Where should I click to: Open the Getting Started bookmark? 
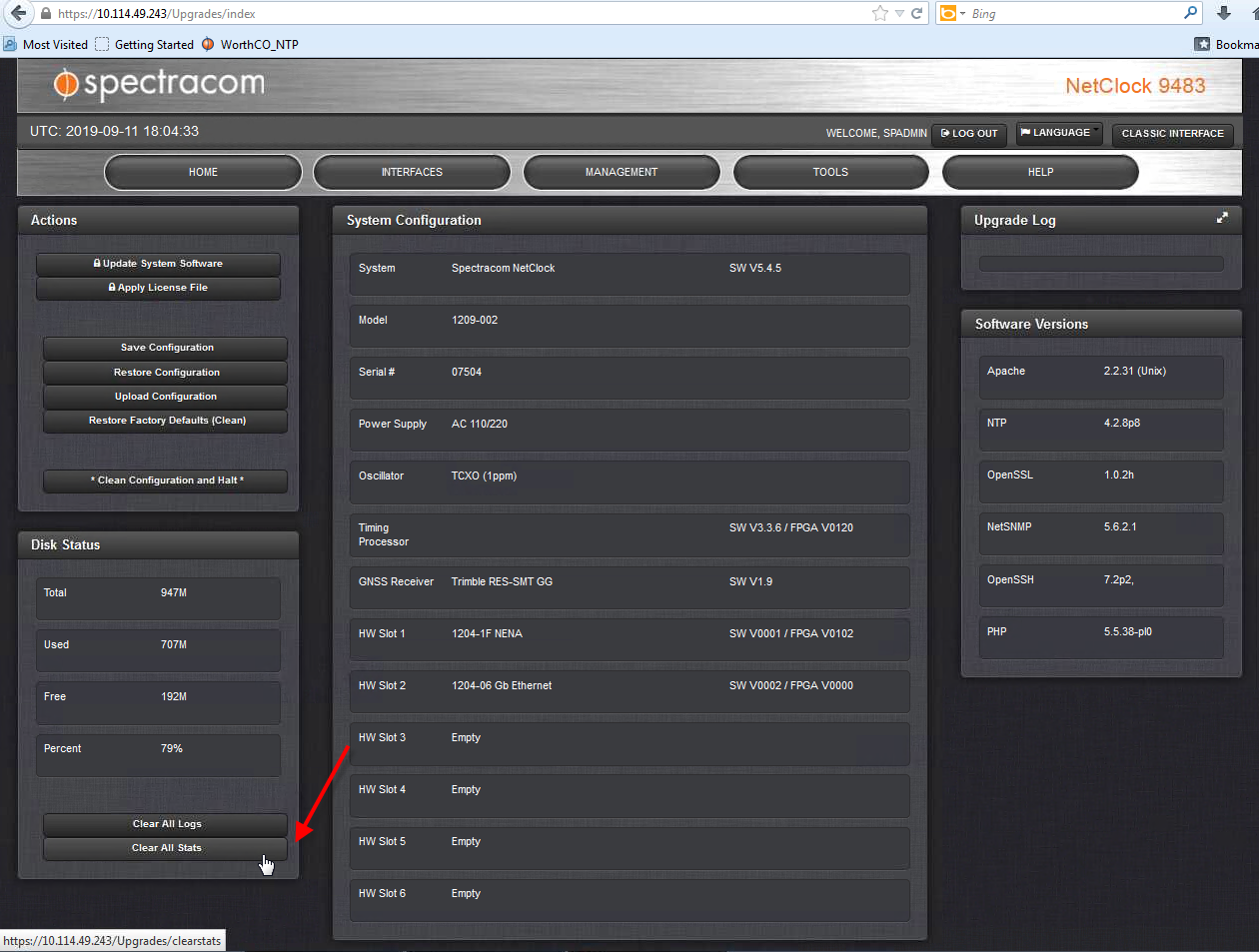coord(145,44)
